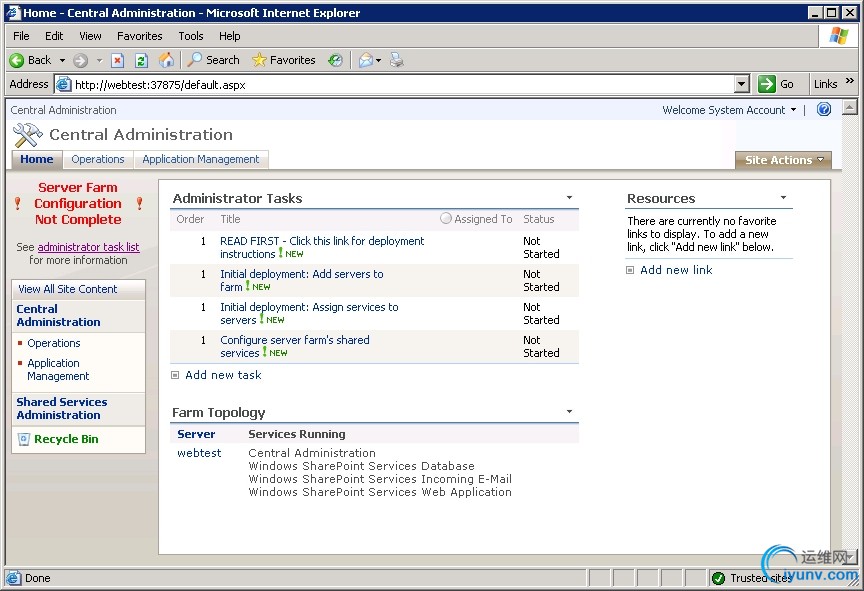Switch to the Operations tab
Screen dimensions: 864x591
(x=98, y=159)
